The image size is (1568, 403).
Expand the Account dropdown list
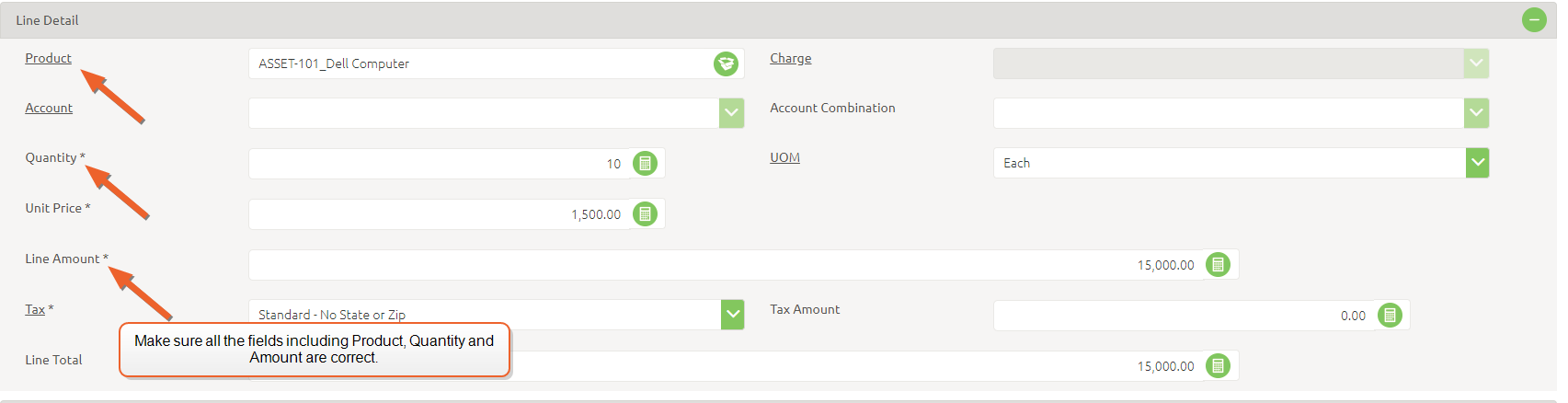click(x=732, y=113)
